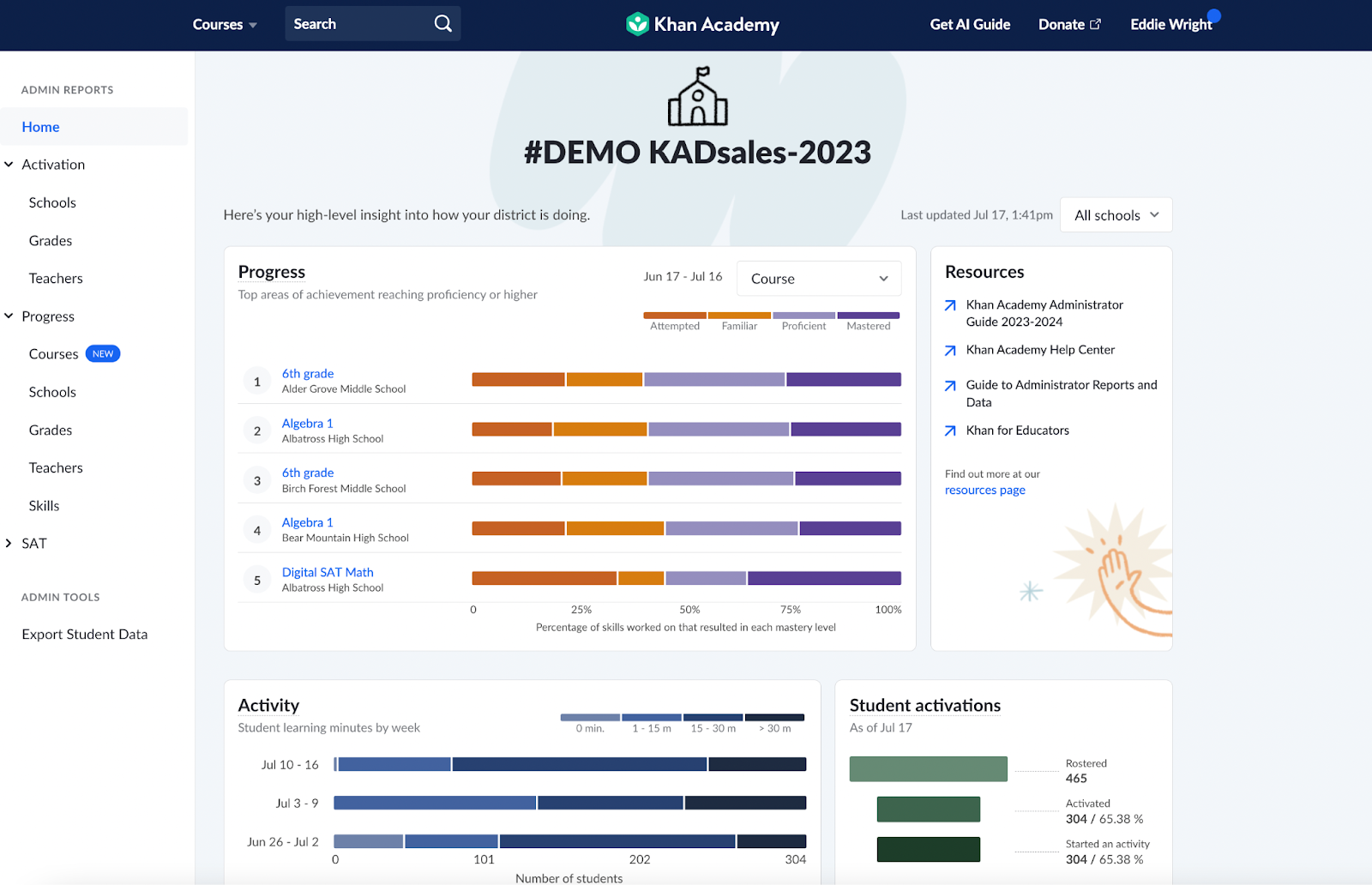The height and width of the screenshot is (885, 1372).
Task: Click the Get AI Guide button
Action: [970, 24]
